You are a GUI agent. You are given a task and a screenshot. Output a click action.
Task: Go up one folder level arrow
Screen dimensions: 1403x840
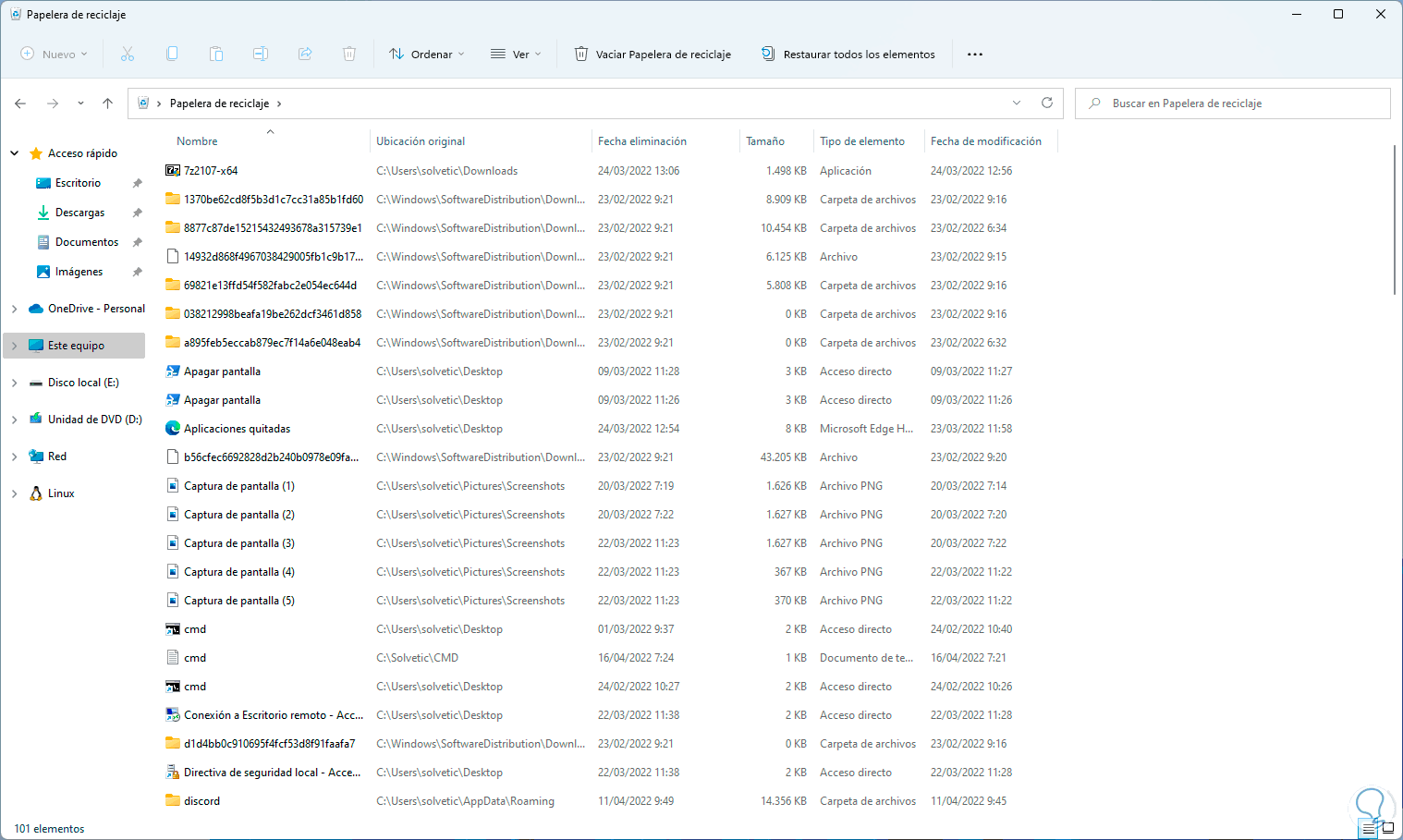[x=108, y=103]
